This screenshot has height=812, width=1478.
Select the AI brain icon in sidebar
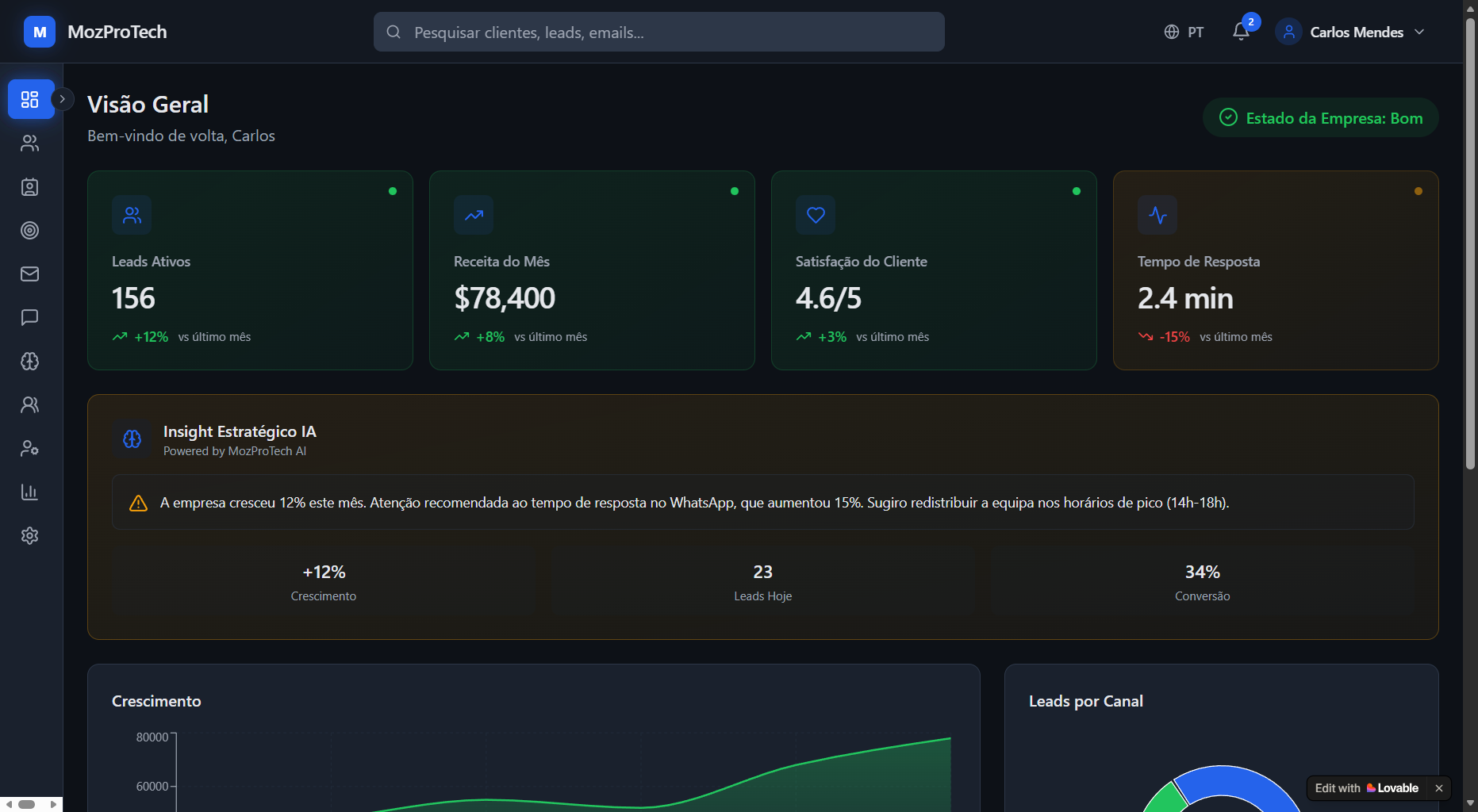tap(29, 361)
